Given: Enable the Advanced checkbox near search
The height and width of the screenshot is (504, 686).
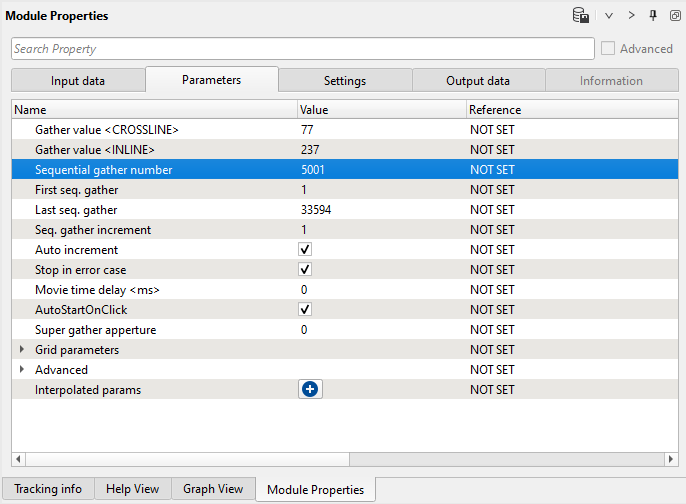Looking at the screenshot, I should 609,48.
